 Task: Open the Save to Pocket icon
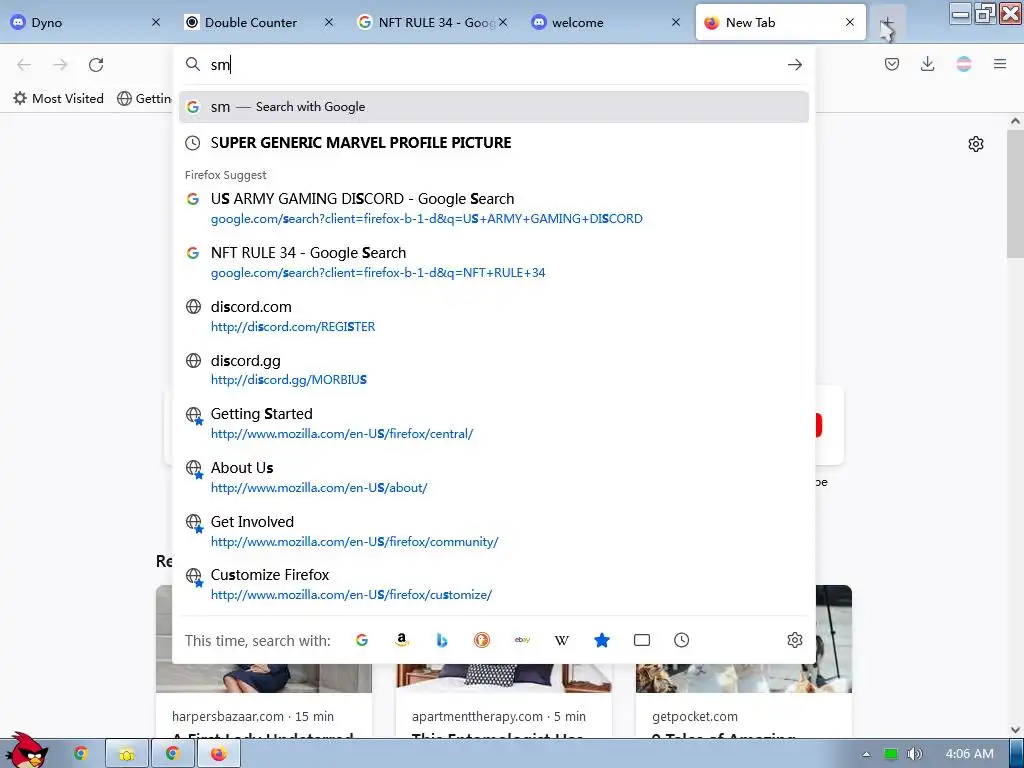[x=892, y=64]
